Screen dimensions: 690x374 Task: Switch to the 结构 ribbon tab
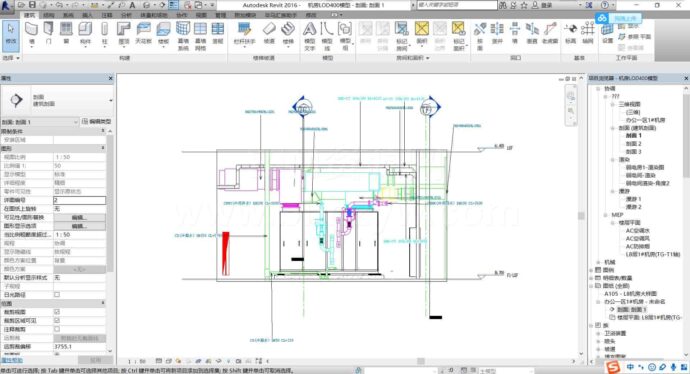pos(48,15)
